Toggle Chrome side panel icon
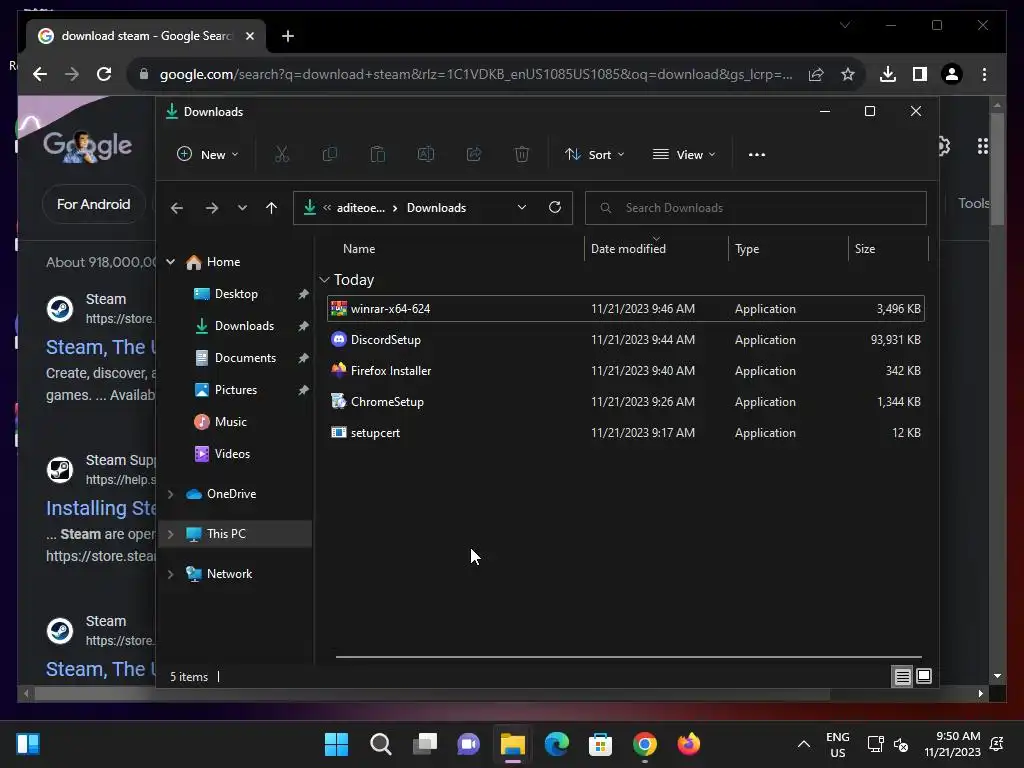 point(920,74)
